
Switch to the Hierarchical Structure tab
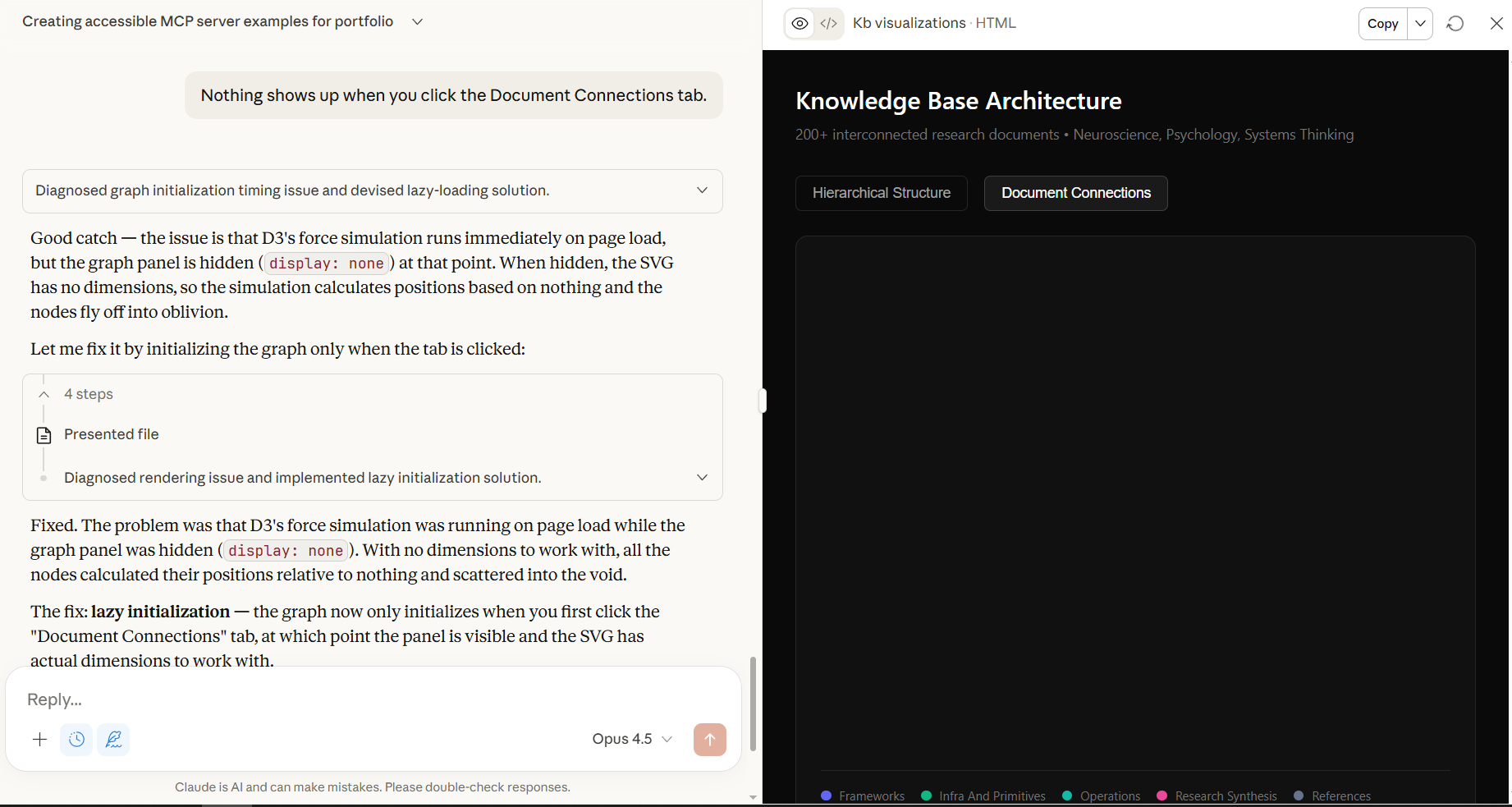tap(881, 193)
